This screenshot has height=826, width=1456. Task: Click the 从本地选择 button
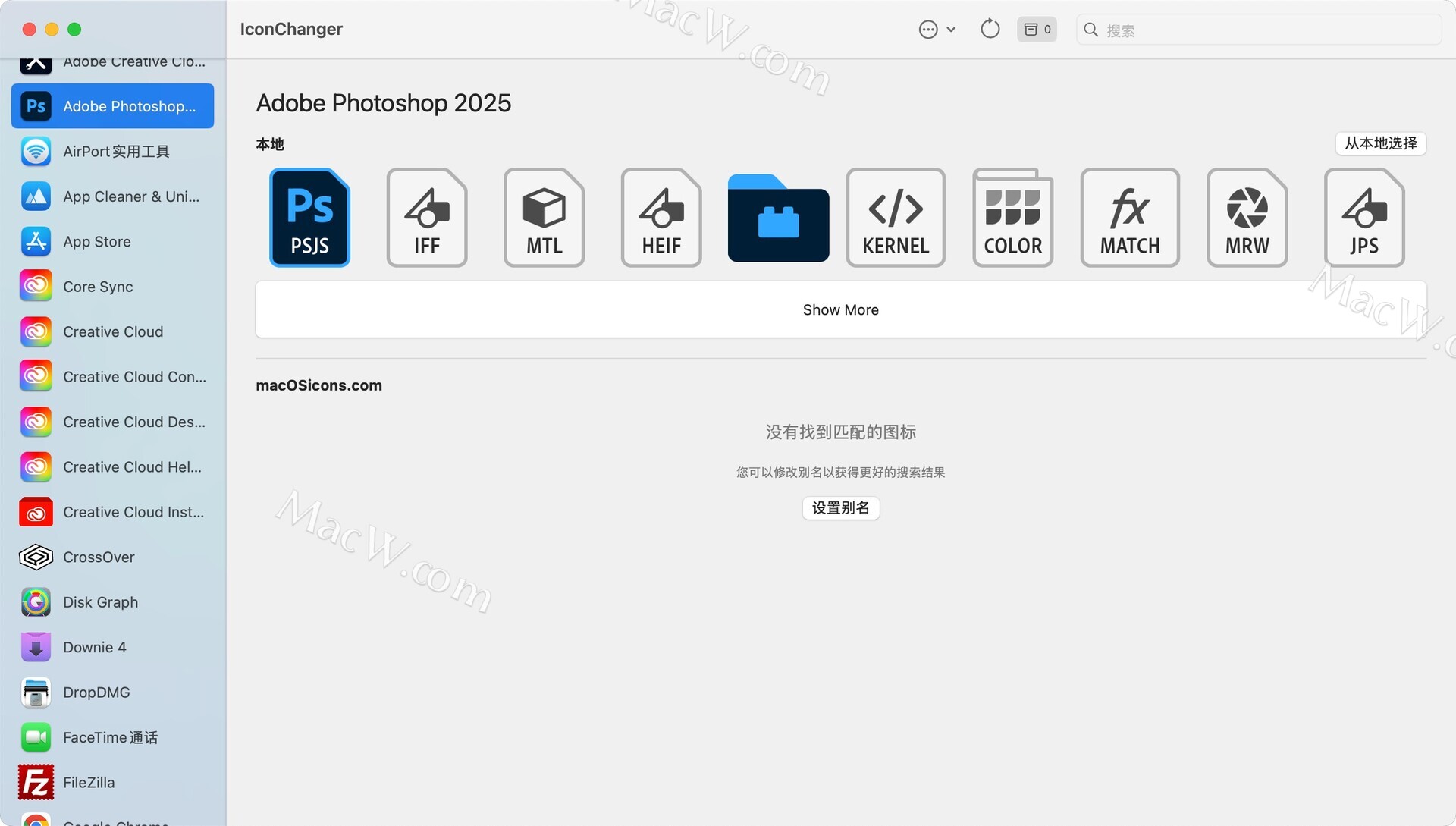(1380, 143)
